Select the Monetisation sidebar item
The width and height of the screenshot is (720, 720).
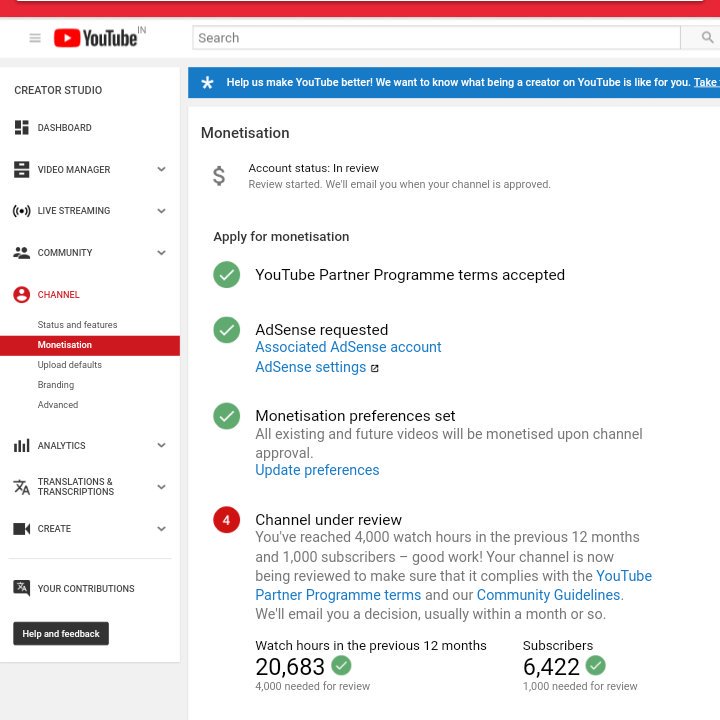(x=90, y=345)
